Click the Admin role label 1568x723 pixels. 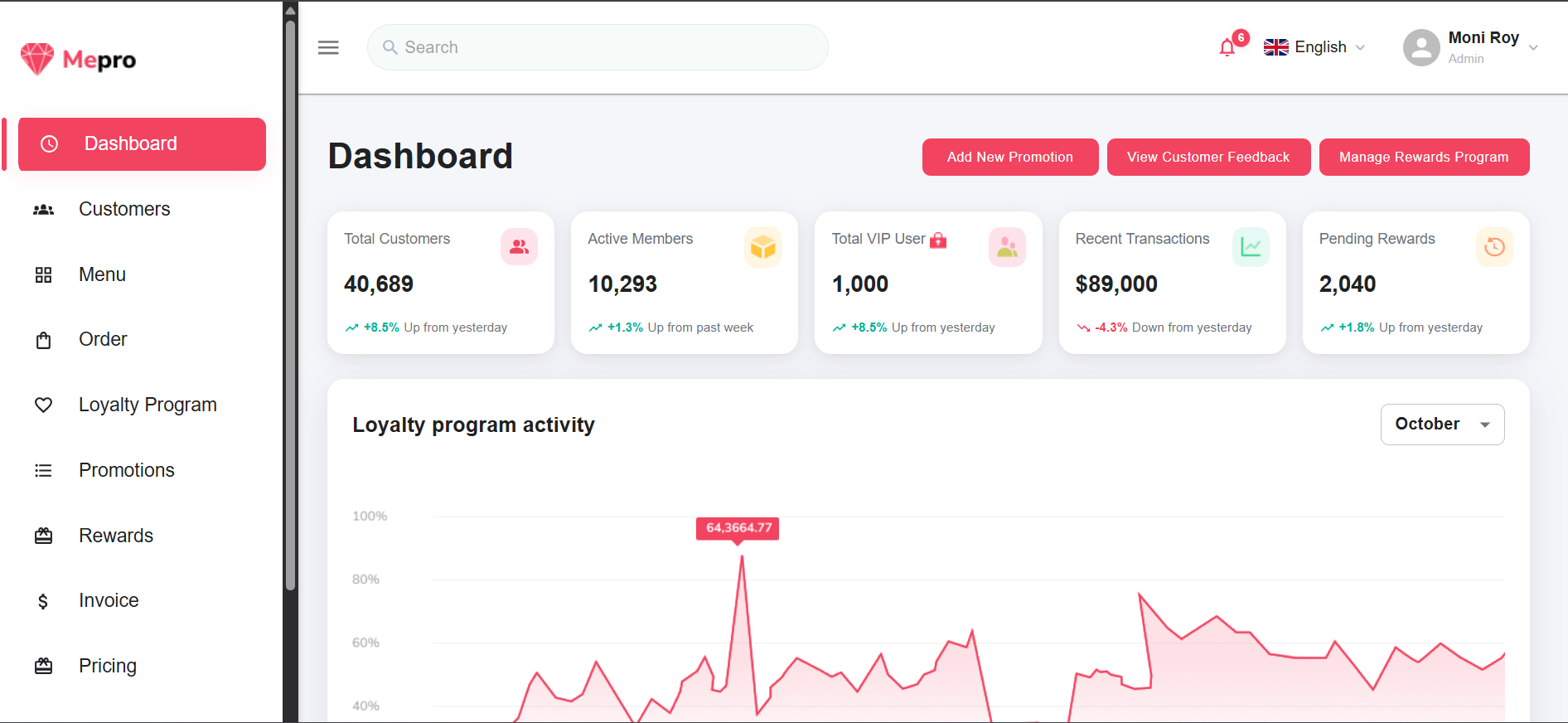[x=1466, y=59]
